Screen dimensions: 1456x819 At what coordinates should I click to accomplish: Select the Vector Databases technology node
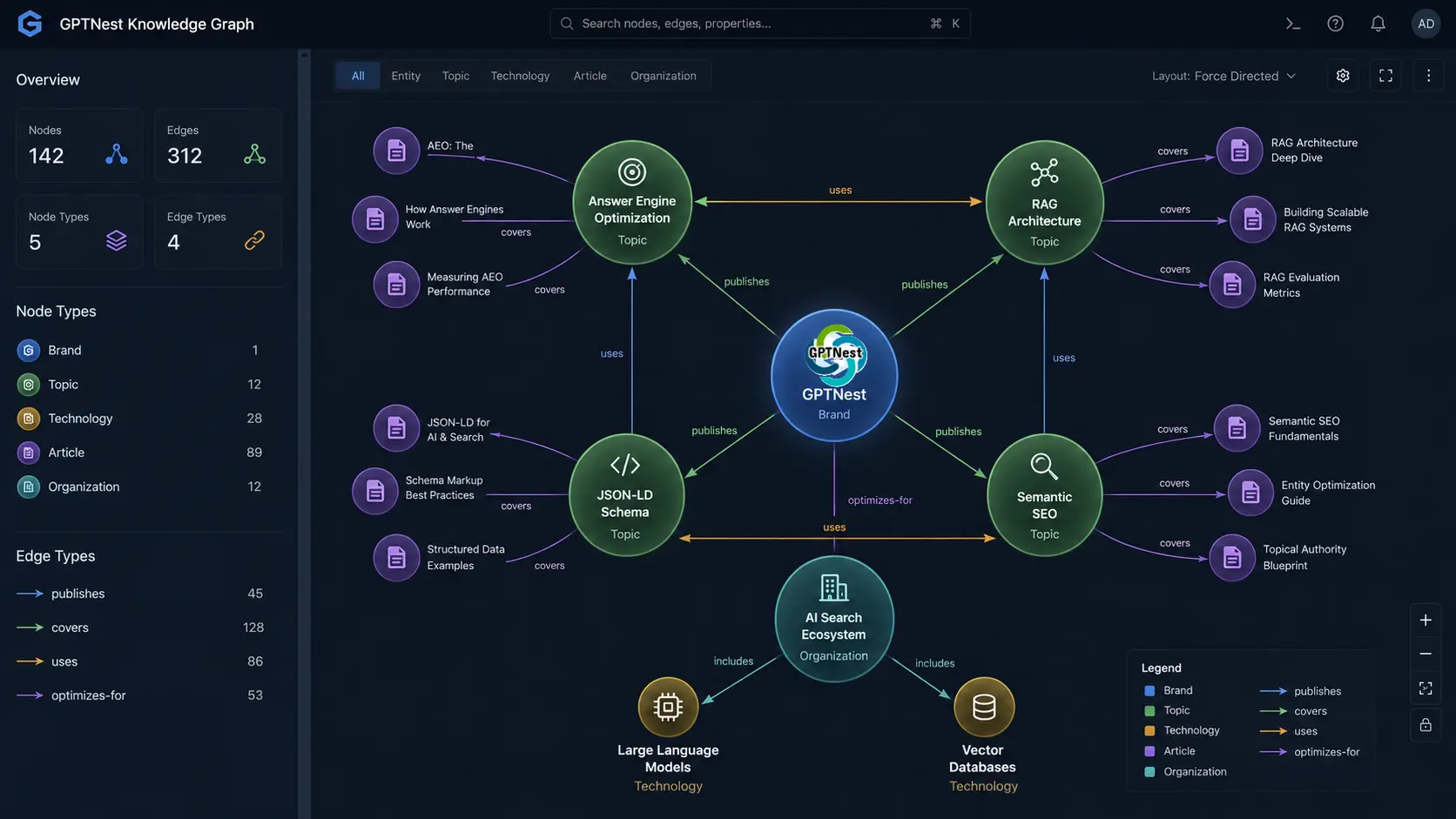(984, 707)
